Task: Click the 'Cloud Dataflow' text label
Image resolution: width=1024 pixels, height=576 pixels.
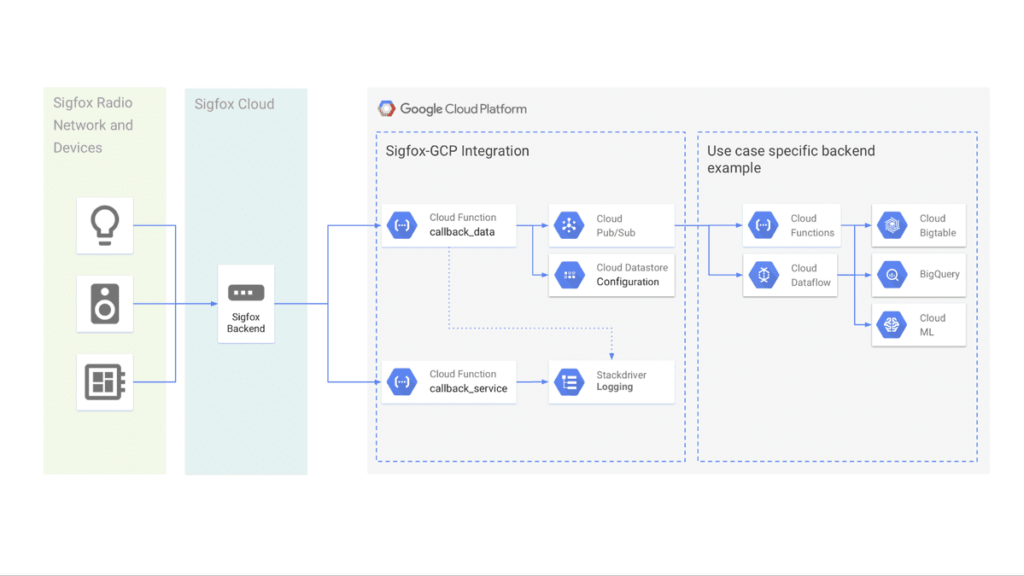Action: tap(810, 275)
